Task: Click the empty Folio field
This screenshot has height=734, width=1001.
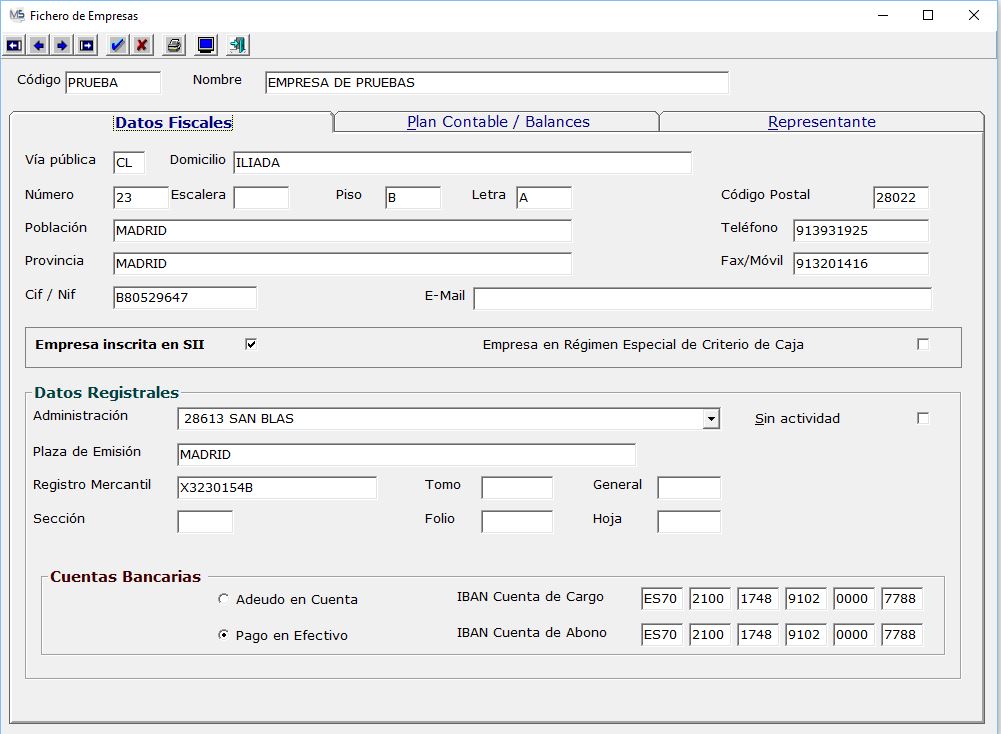Action: [517, 521]
